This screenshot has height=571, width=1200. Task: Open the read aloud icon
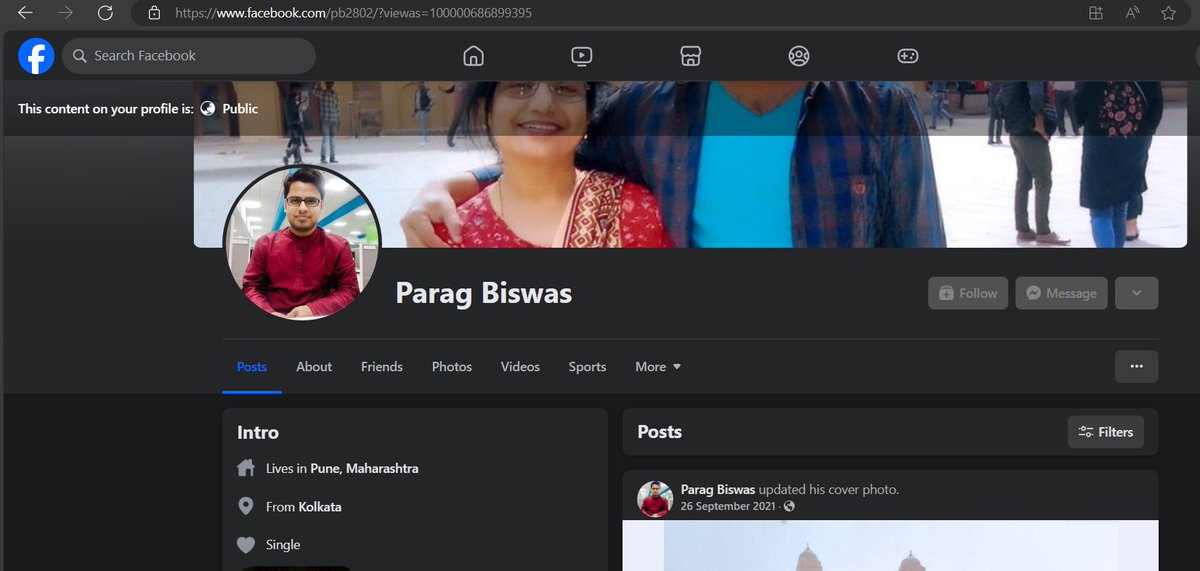coord(1132,13)
